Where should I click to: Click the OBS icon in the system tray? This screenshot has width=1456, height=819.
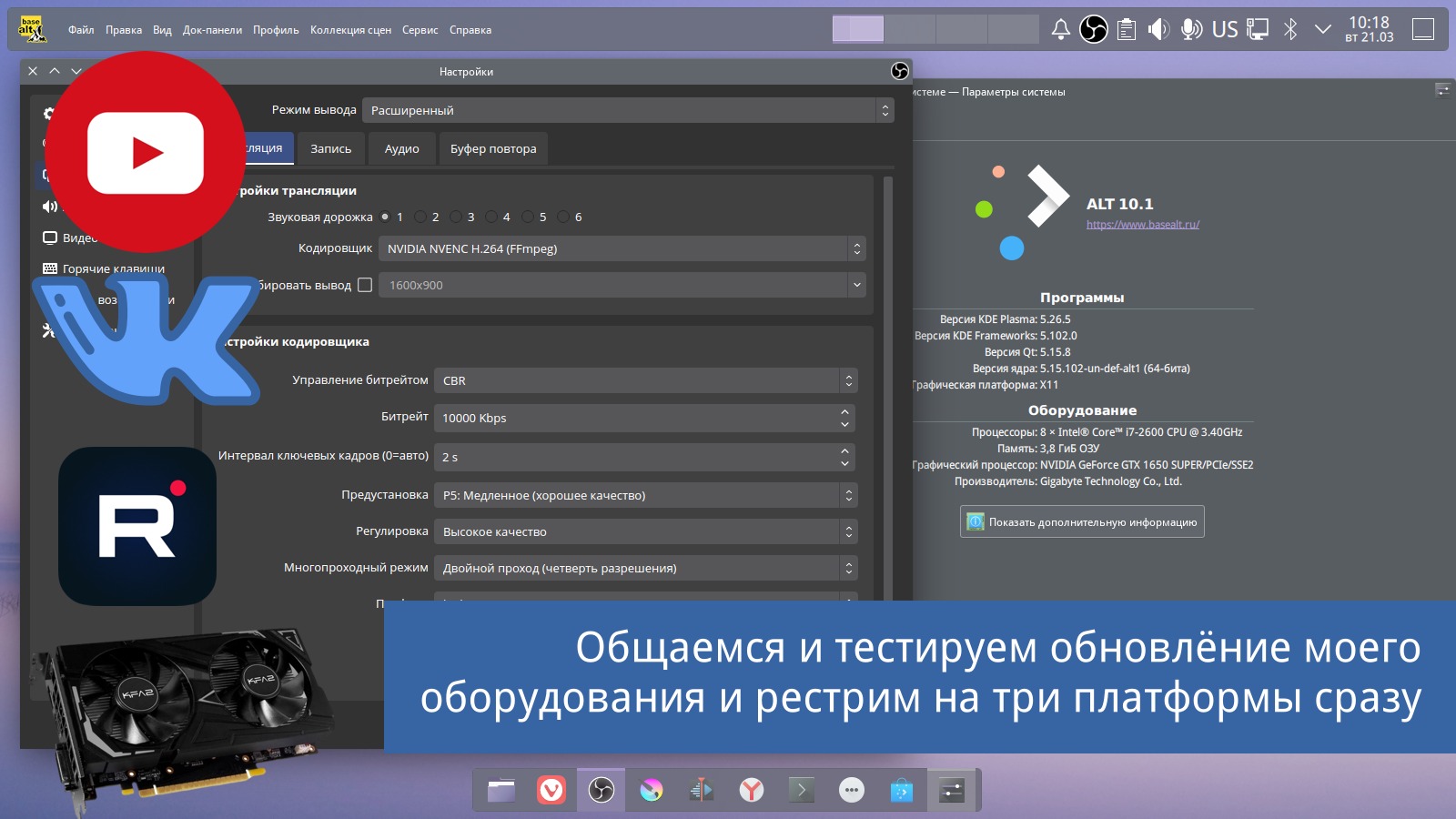coord(1093,28)
